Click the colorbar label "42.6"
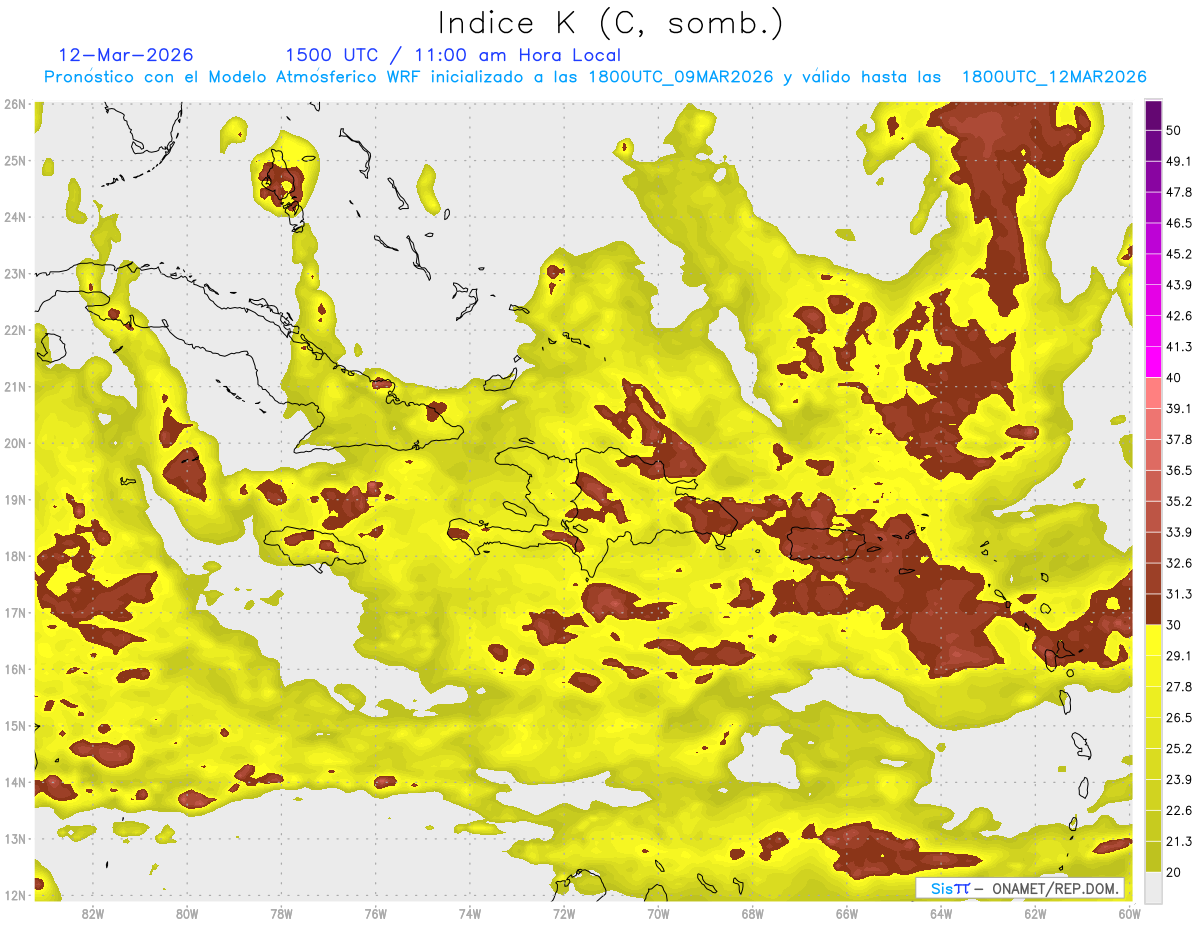Screen dimensions: 1200x927 [x=1179, y=316]
